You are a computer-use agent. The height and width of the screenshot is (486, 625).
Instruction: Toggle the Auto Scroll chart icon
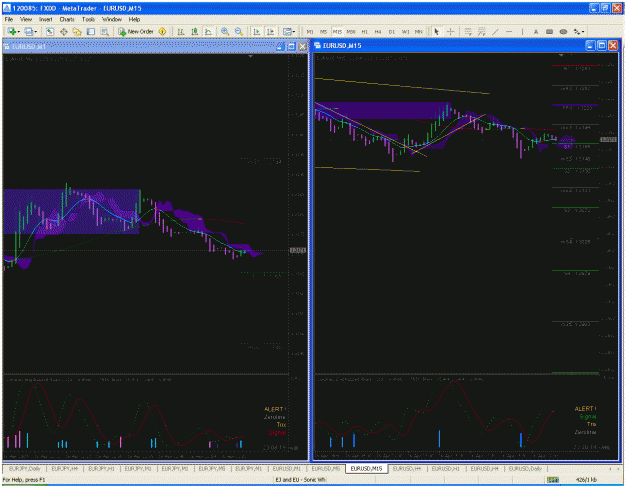coord(257,31)
